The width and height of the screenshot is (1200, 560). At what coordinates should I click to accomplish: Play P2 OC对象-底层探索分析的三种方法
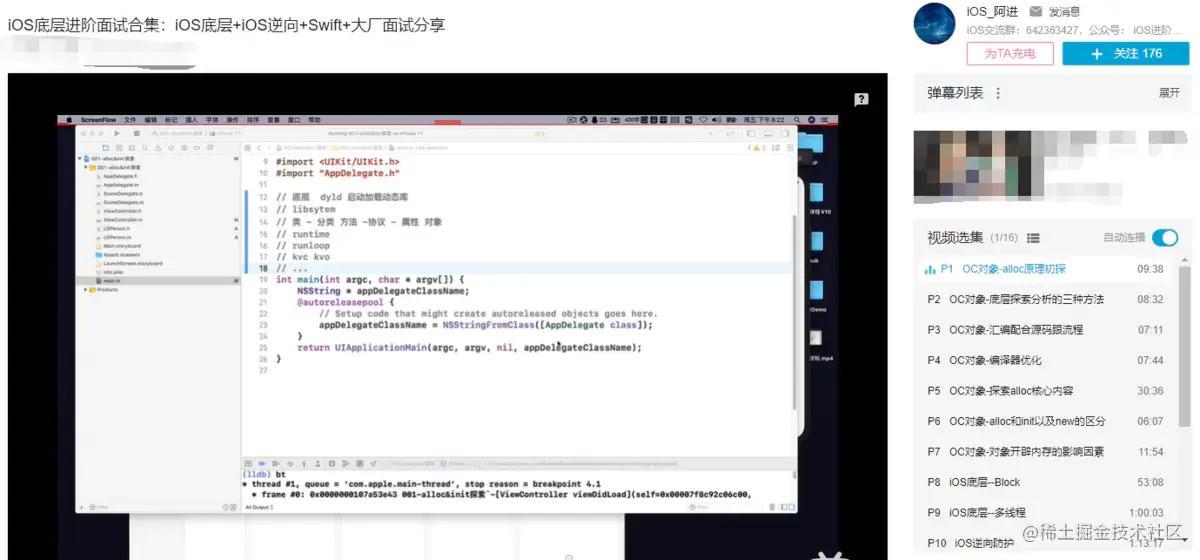(x=1046, y=299)
